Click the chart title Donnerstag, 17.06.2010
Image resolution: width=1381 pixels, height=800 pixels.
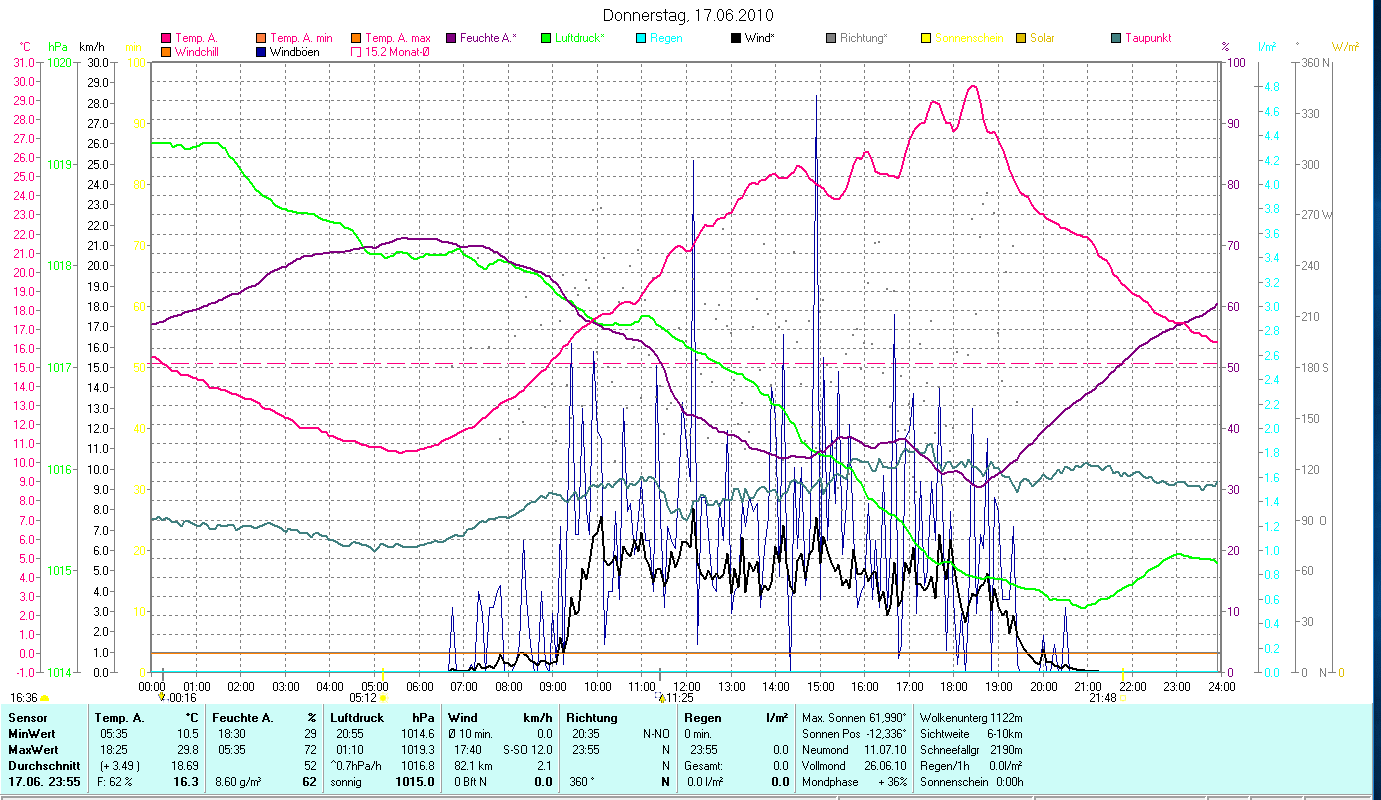tap(689, 15)
